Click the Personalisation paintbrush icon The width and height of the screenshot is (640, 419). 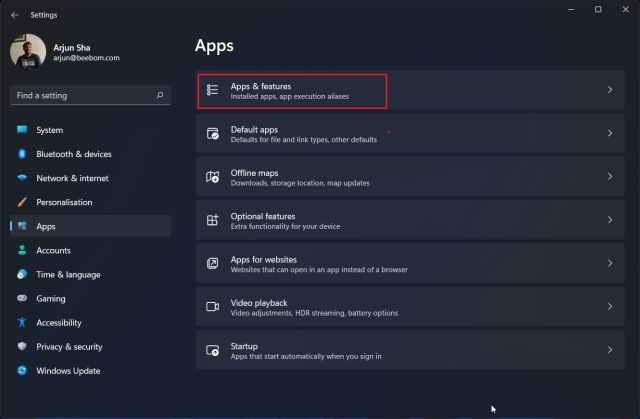[x=22, y=202]
